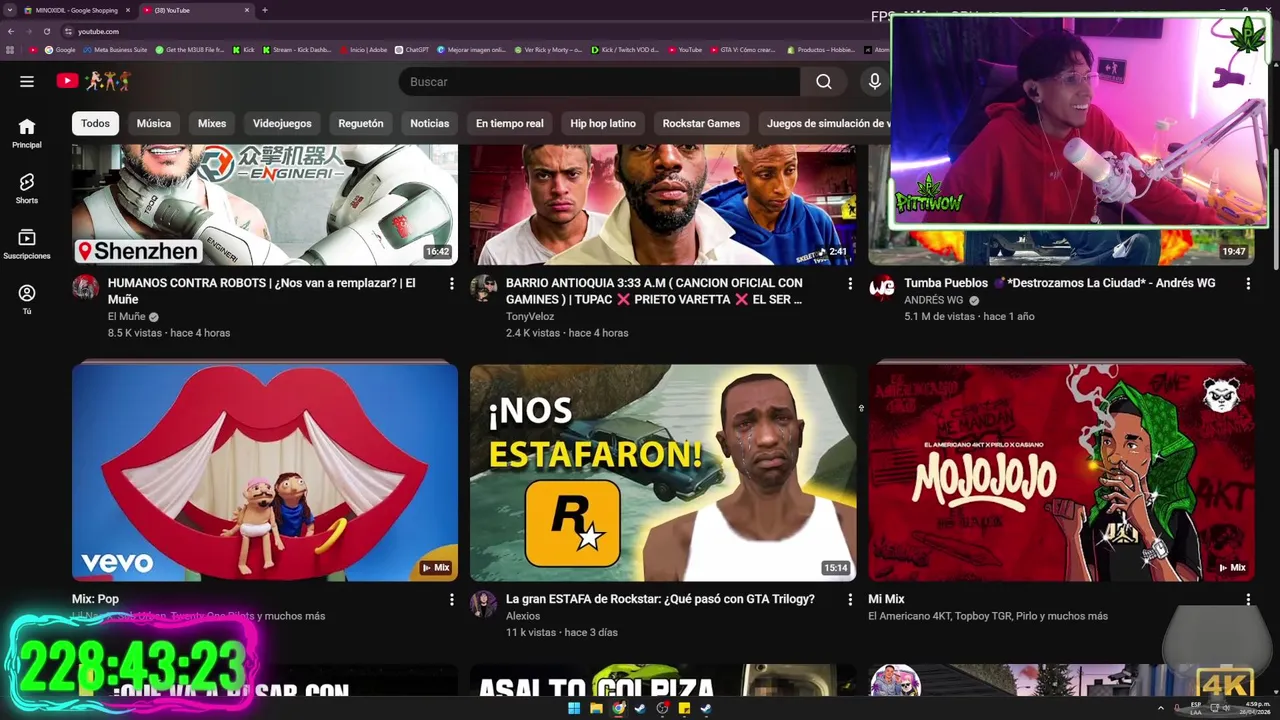Select the Mixes filter chip

pyautogui.click(x=212, y=123)
